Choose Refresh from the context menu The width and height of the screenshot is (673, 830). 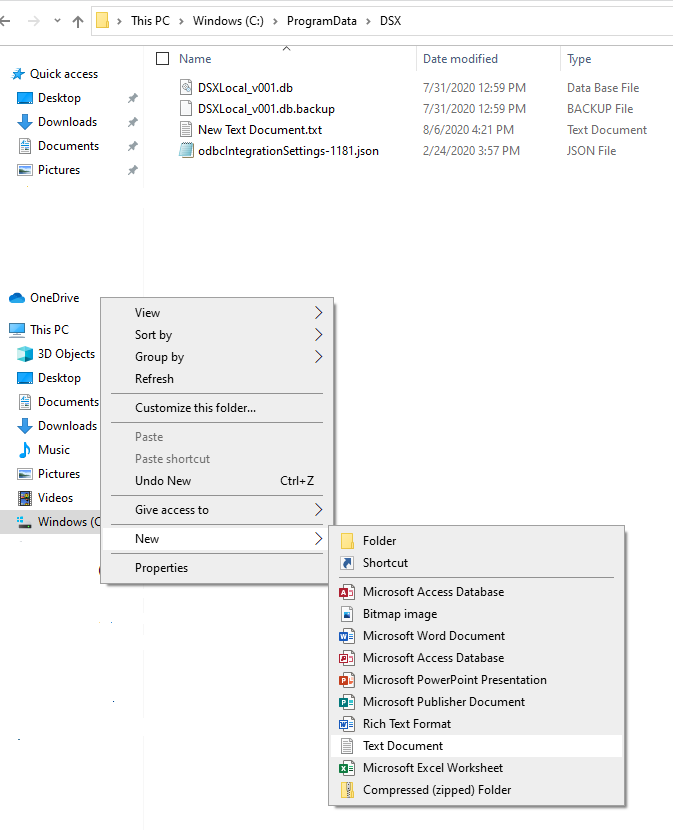point(217,379)
